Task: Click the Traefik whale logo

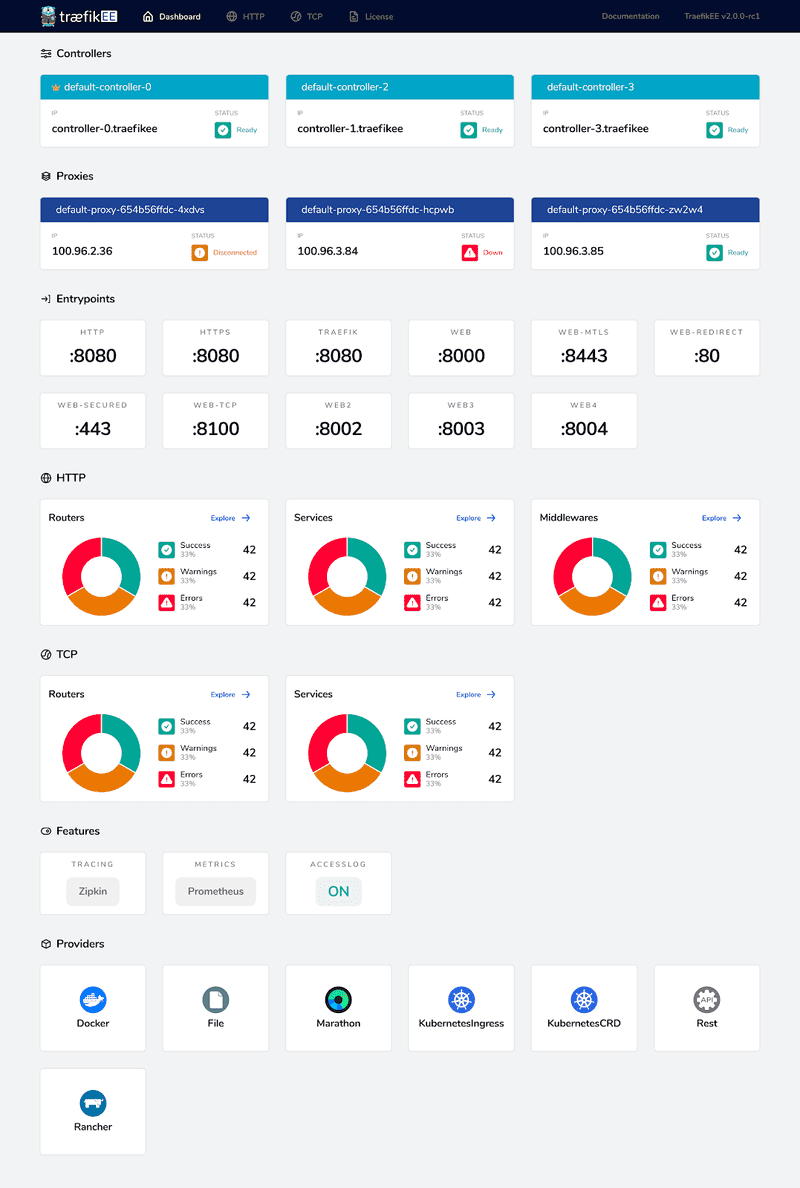Action: click(x=47, y=16)
